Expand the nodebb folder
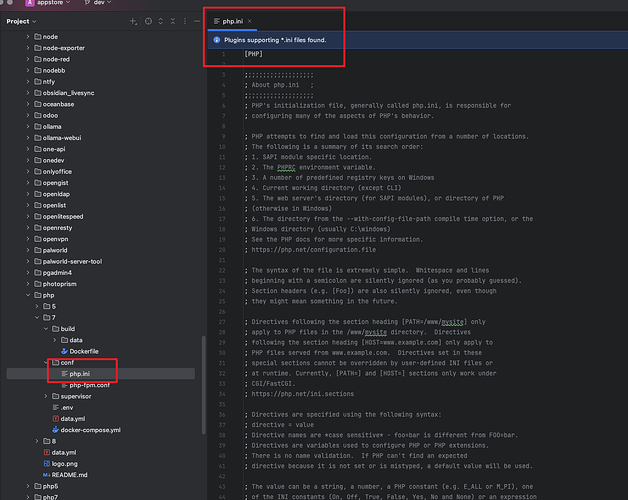The height and width of the screenshot is (500, 628). [x=28, y=70]
